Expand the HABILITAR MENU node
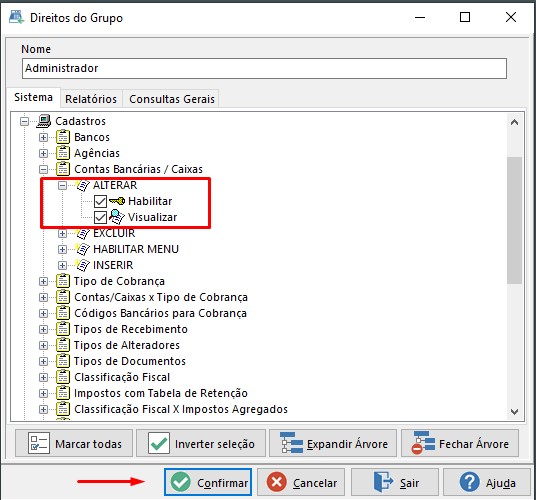This screenshot has height=500, width=536. (62, 249)
